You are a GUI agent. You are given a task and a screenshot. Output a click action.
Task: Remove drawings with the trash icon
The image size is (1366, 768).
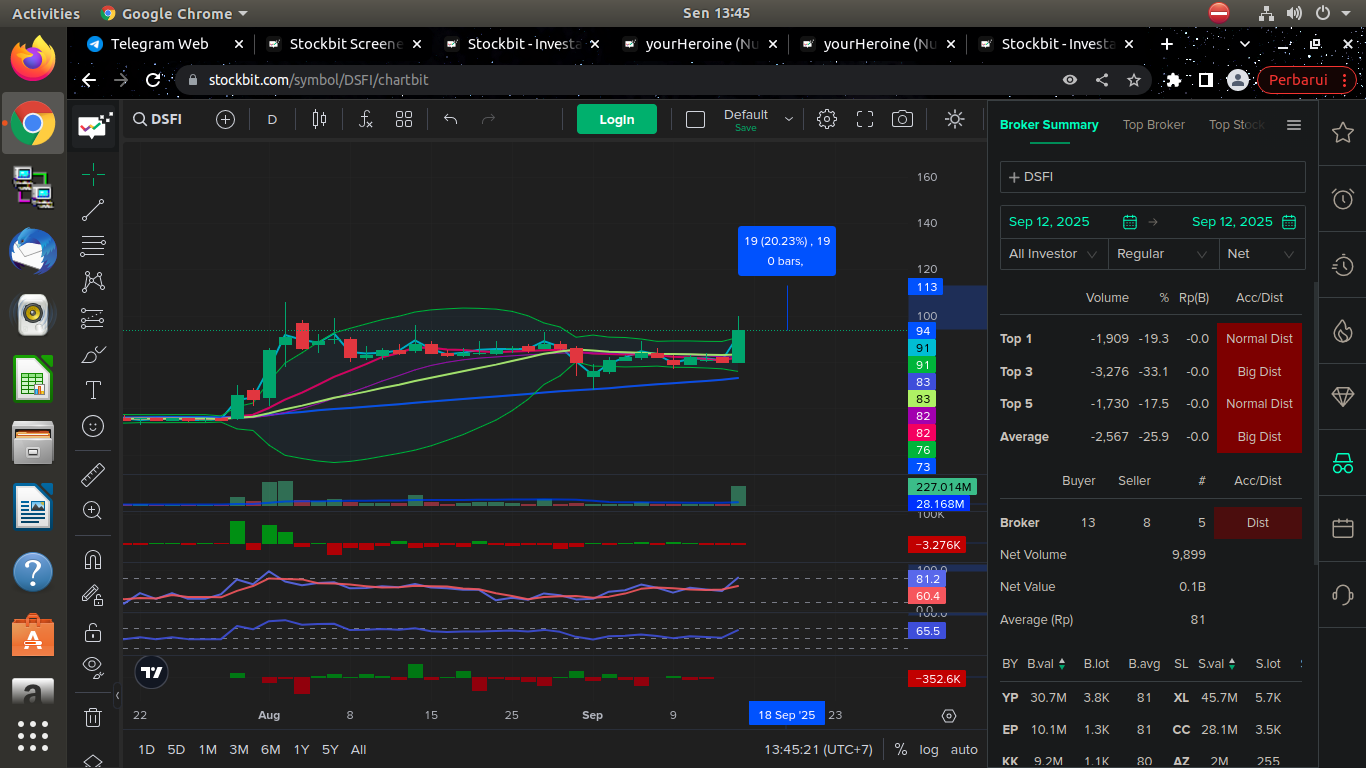pyautogui.click(x=93, y=716)
